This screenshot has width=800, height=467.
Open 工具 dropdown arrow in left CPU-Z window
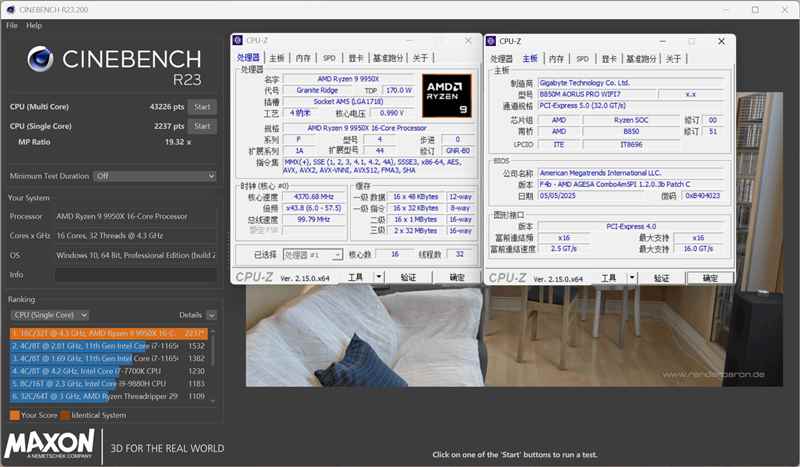click(x=379, y=277)
